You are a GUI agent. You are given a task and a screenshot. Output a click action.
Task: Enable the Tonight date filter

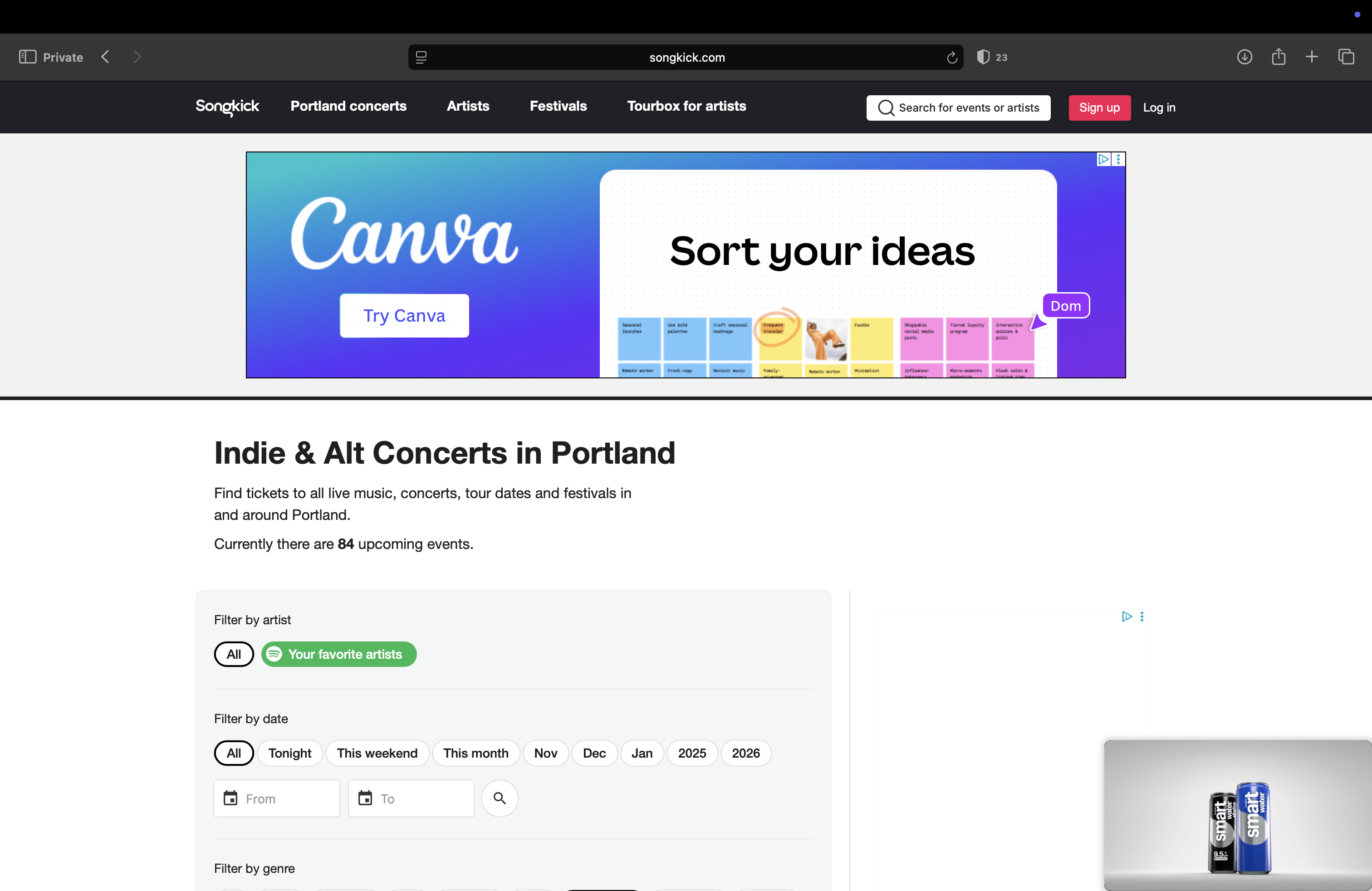coord(290,753)
